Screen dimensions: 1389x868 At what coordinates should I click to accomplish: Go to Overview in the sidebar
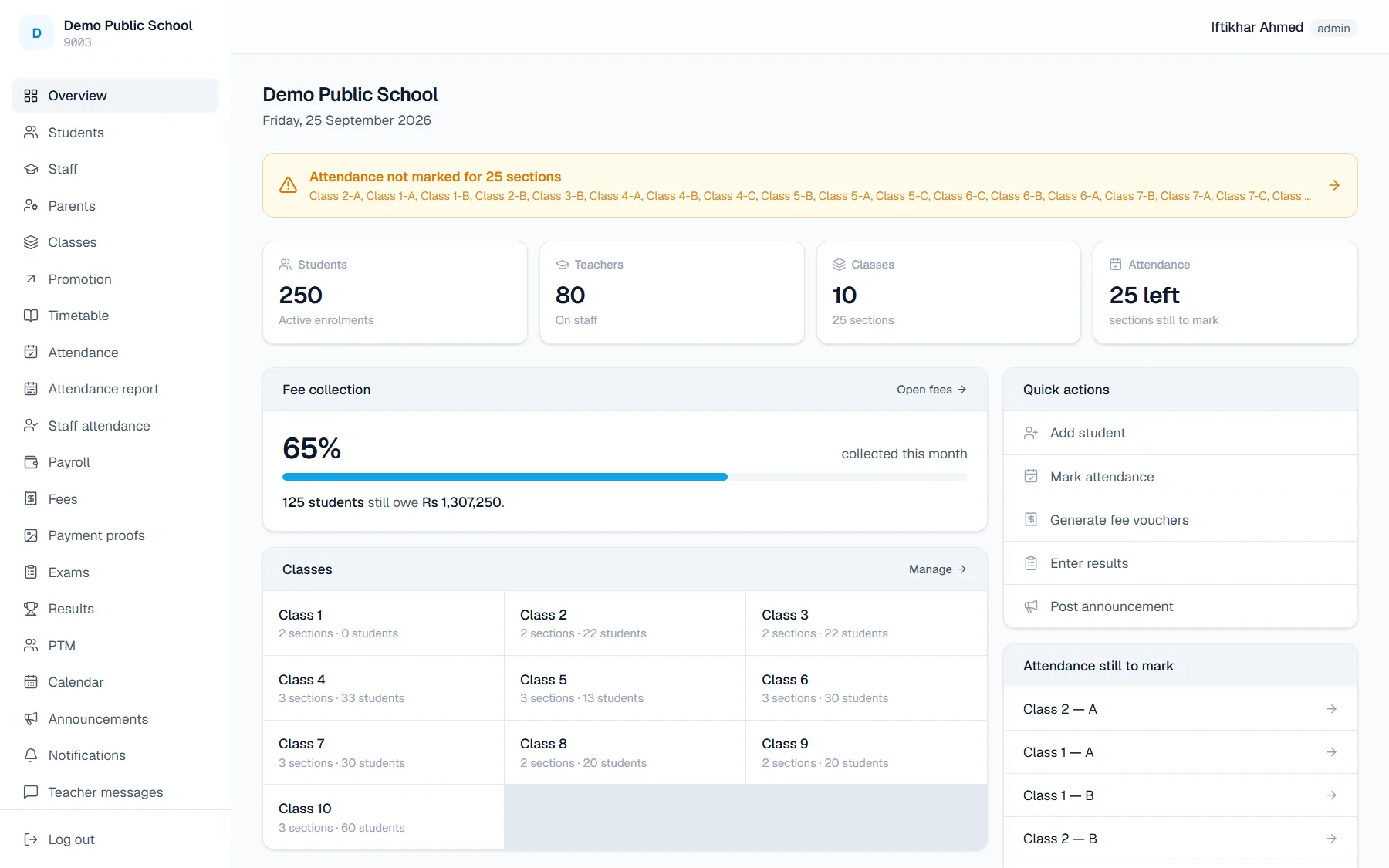(x=115, y=96)
